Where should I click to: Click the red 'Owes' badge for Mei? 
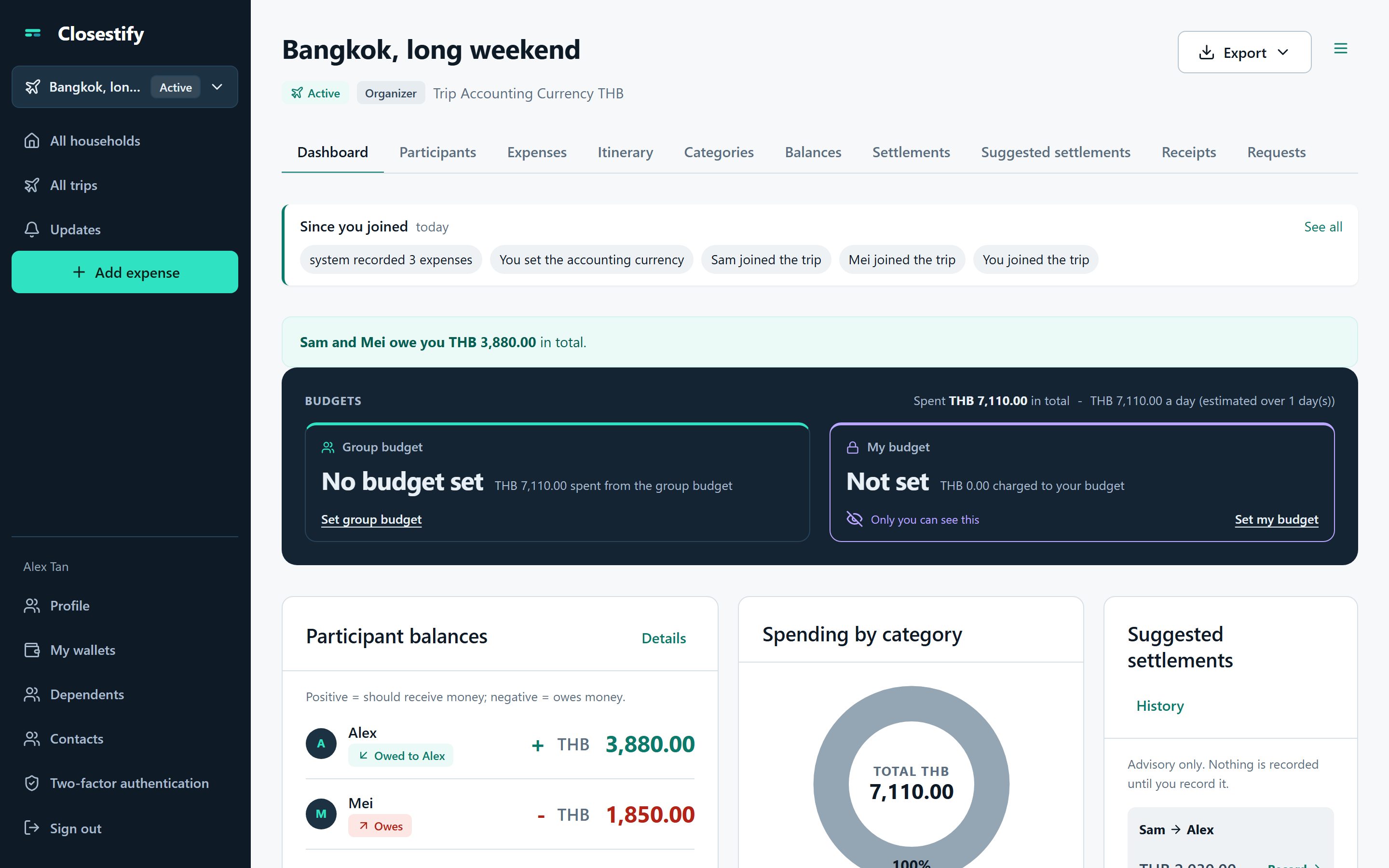coord(380,826)
